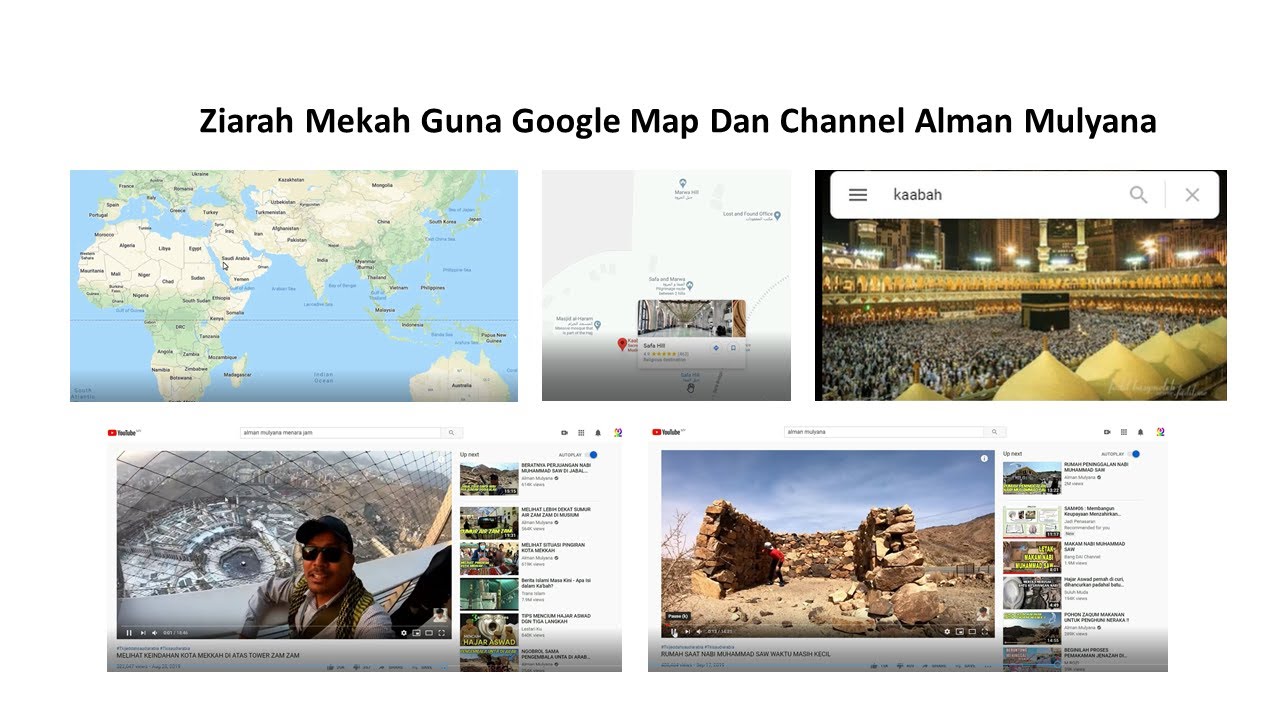The height and width of the screenshot is (720, 1280).
Task: Click the directions icon on Safa Hill card
Action: tap(716, 348)
